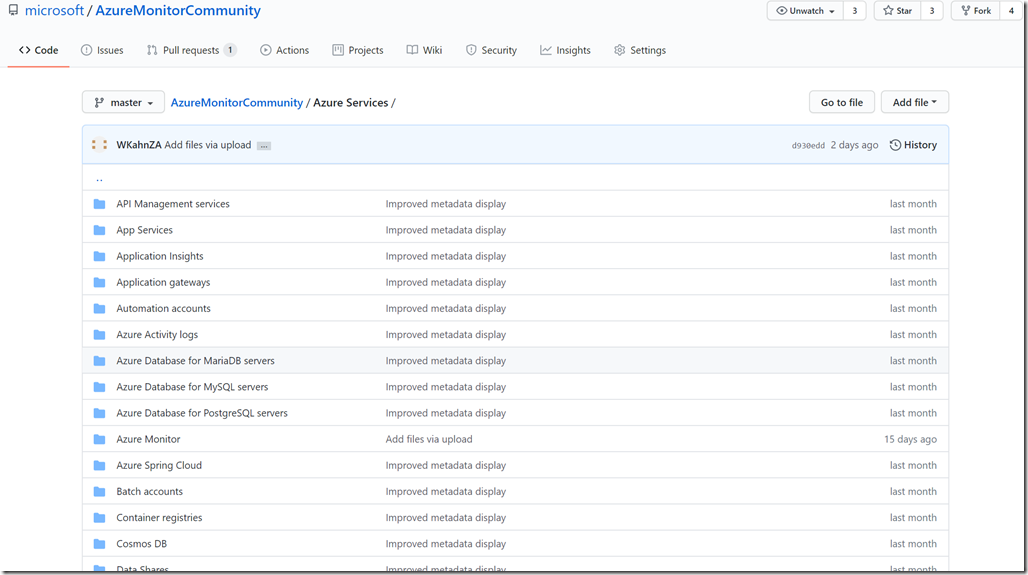Open Azure Database for MariaDB servers folder
The height and width of the screenshot is (575, 1028).
(195, 361)
